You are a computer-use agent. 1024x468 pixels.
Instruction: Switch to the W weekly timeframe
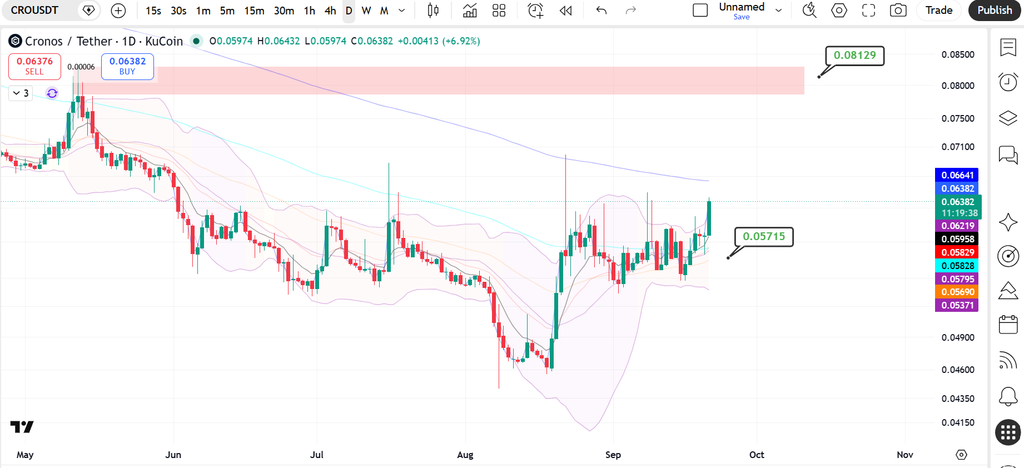point(366,10)
